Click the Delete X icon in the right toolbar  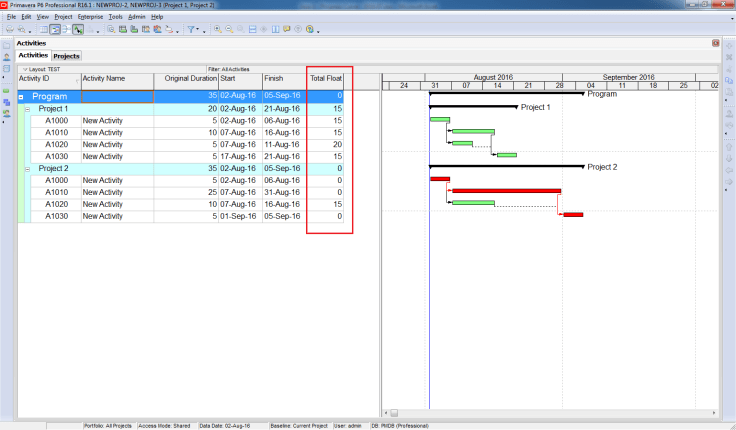(x=729, y=57)
